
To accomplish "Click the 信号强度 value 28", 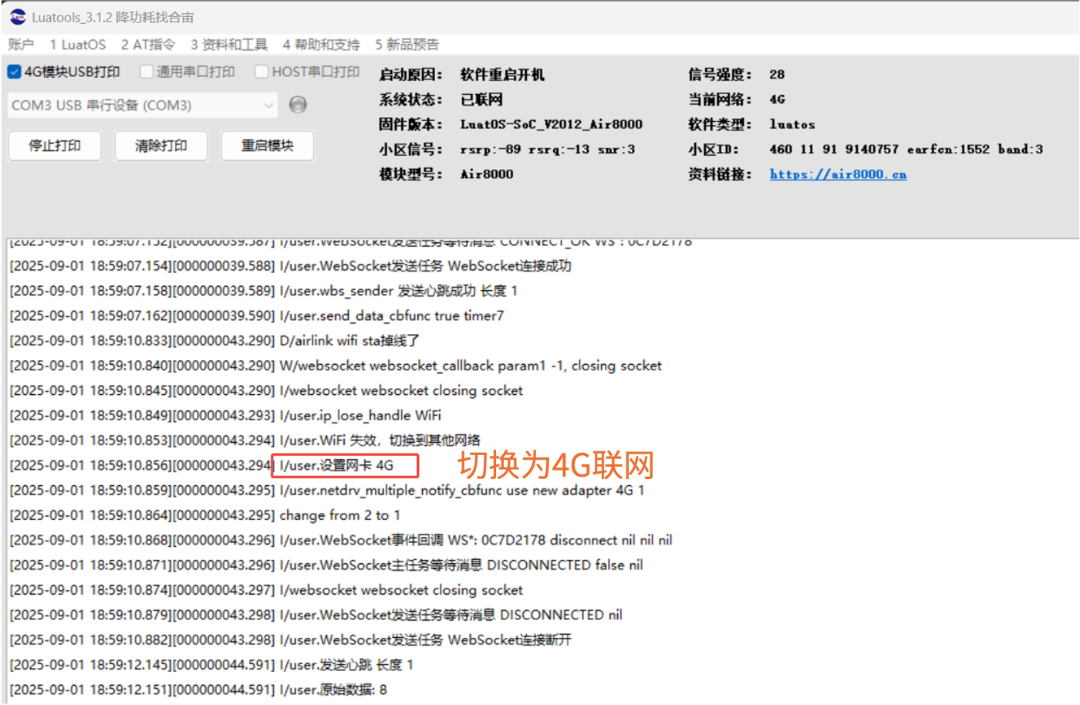I will (775, 73).
